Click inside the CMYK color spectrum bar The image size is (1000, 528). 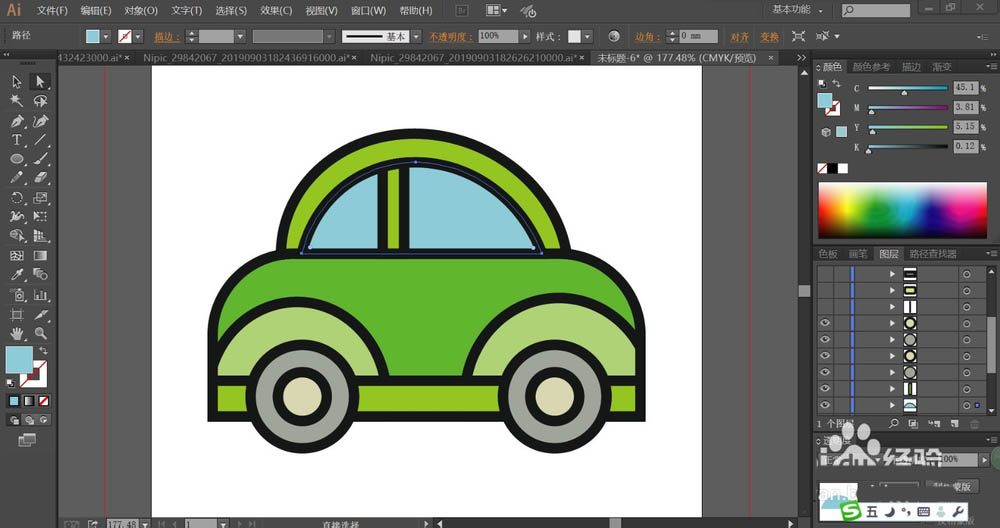[x=902, y=209]
